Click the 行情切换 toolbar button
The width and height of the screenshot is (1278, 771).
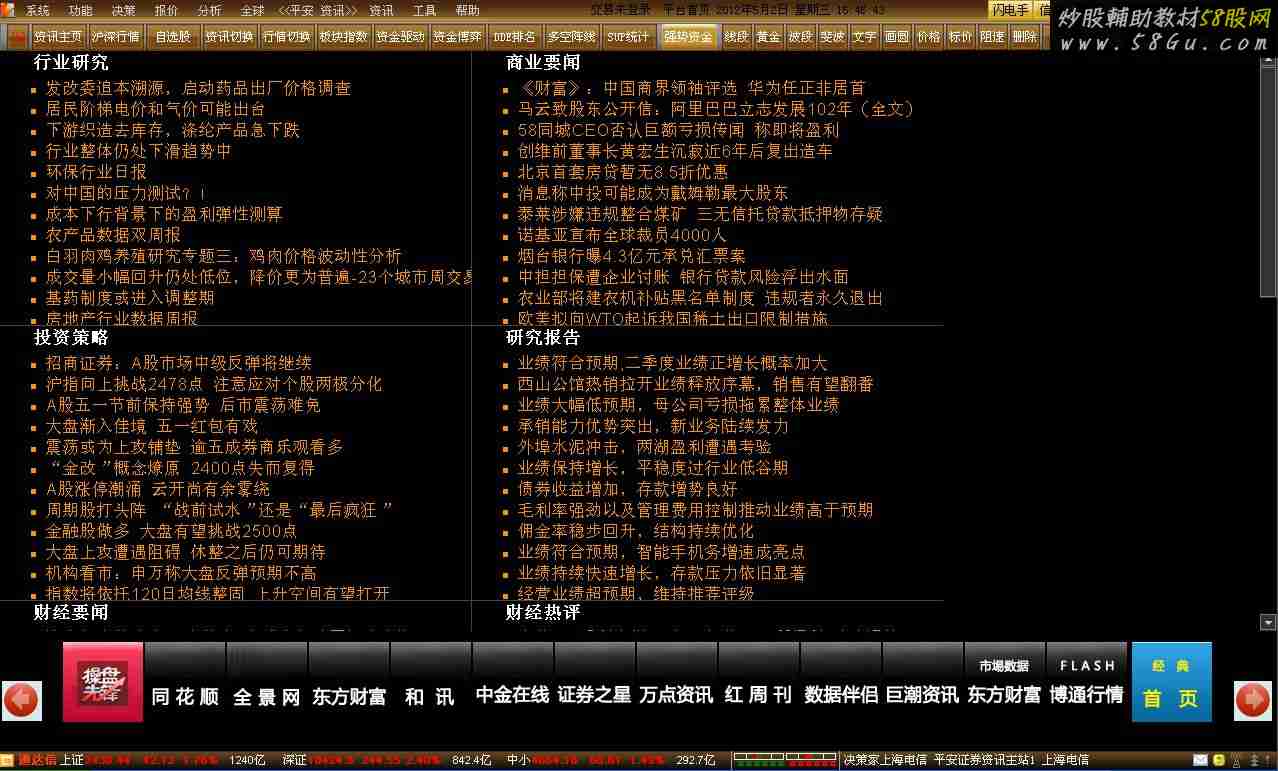(x=286, y=37)
